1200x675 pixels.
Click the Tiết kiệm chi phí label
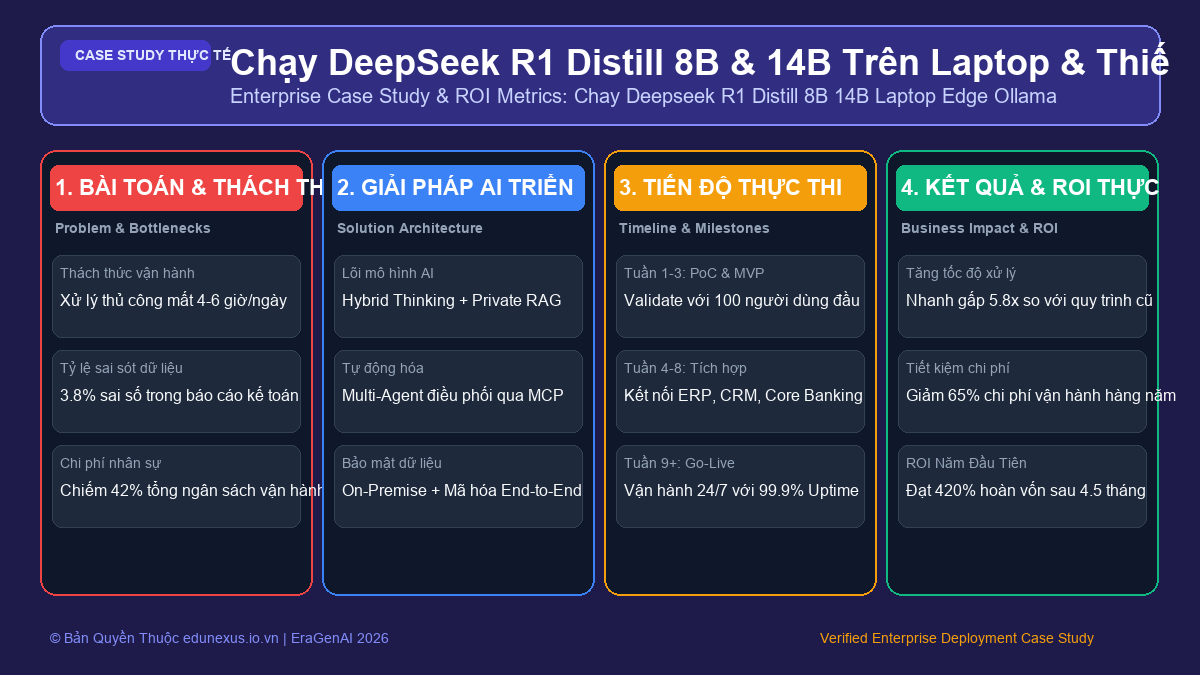pos(958,368)
